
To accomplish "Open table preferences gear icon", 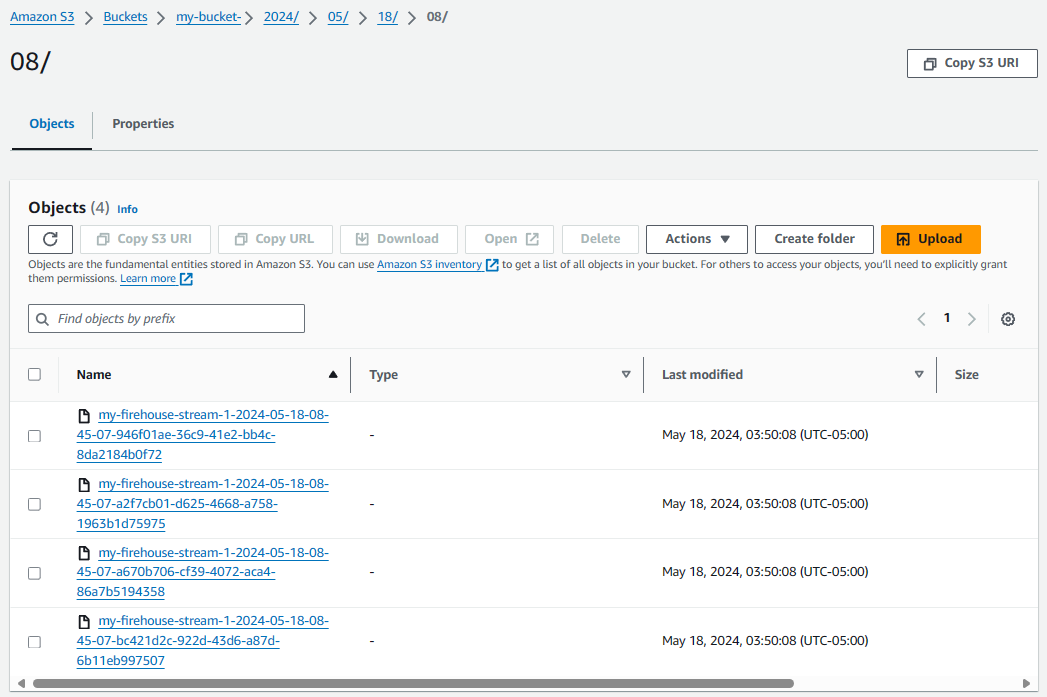I will [1008, 319].
